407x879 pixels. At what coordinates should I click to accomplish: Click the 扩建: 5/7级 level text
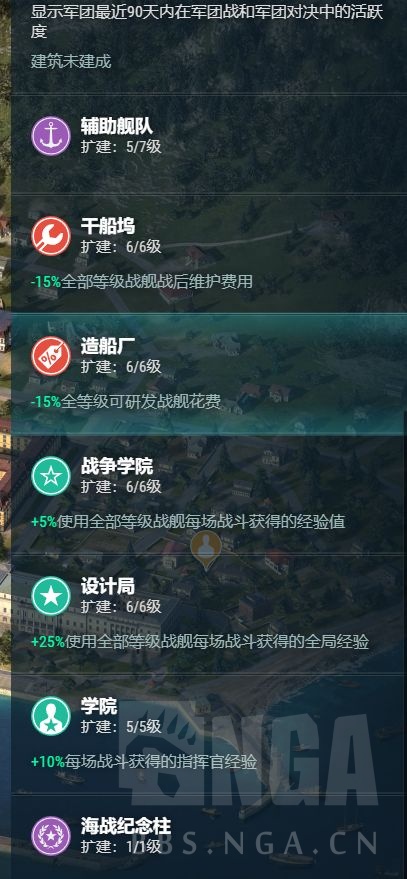(x=121, y=147)
